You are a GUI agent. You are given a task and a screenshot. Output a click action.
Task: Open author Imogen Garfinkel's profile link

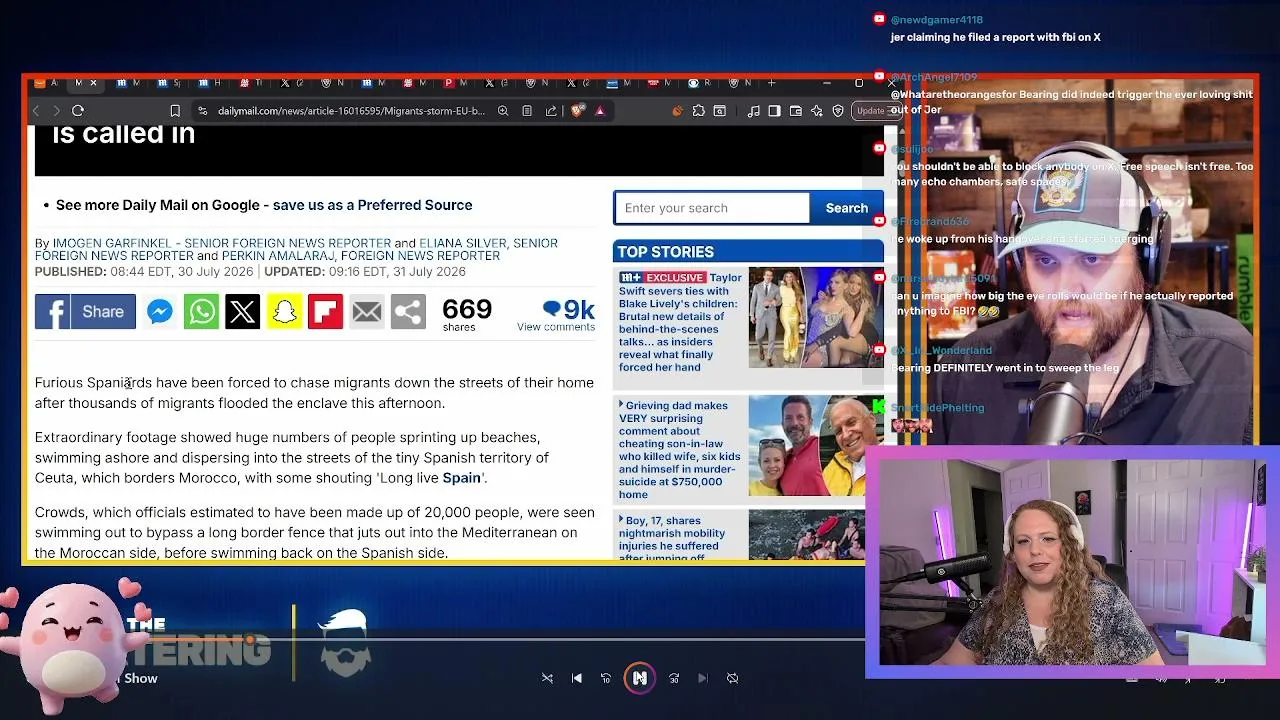[x=221, y=243]
